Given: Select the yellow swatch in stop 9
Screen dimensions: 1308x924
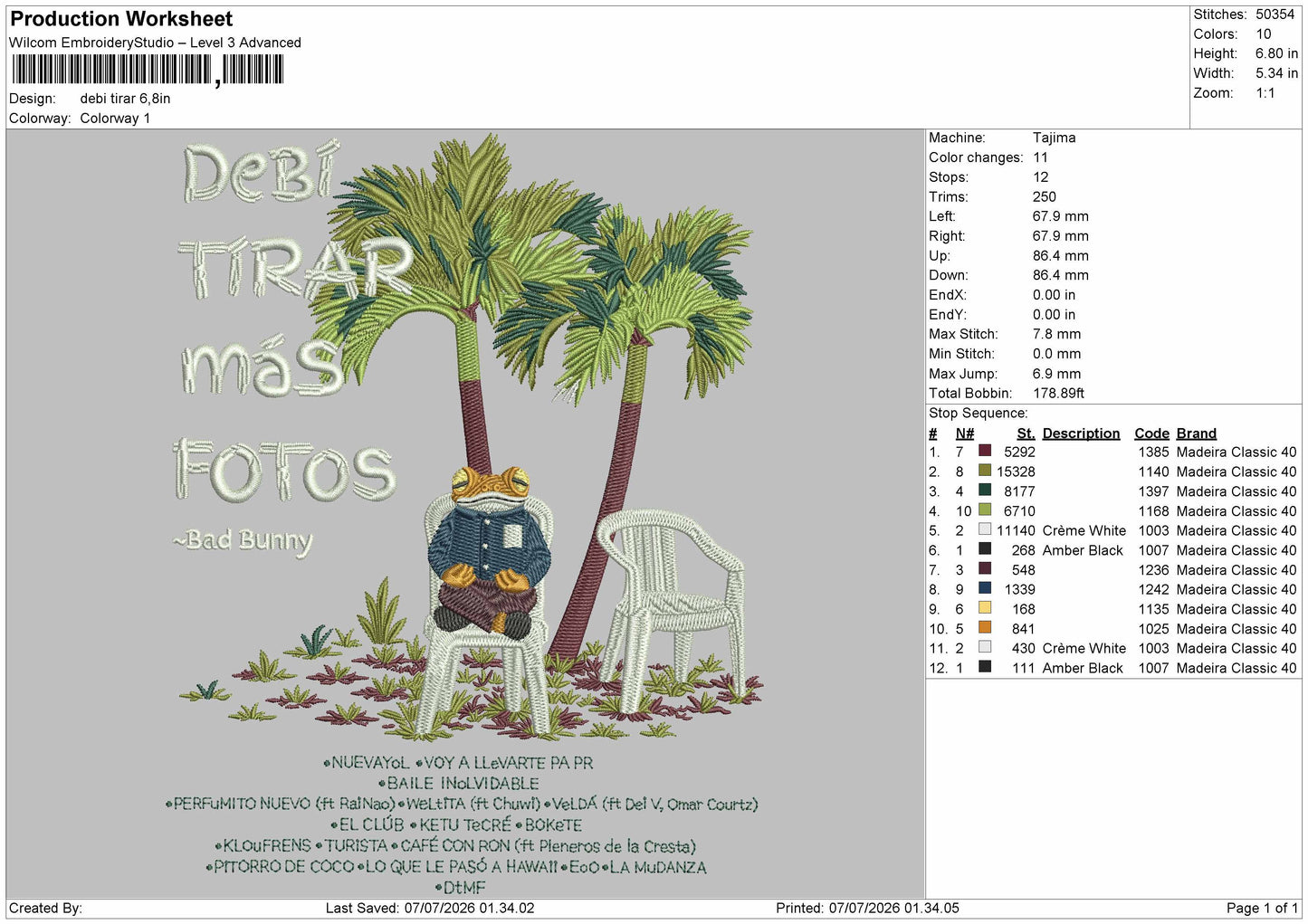Looking at the screenshot, I should pos(985,608).
